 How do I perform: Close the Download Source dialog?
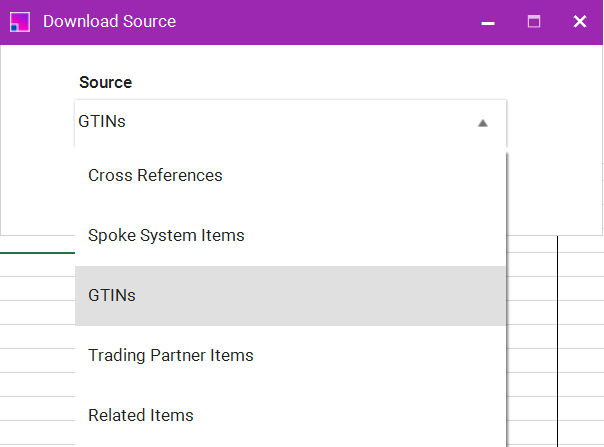tap(579, 21)
